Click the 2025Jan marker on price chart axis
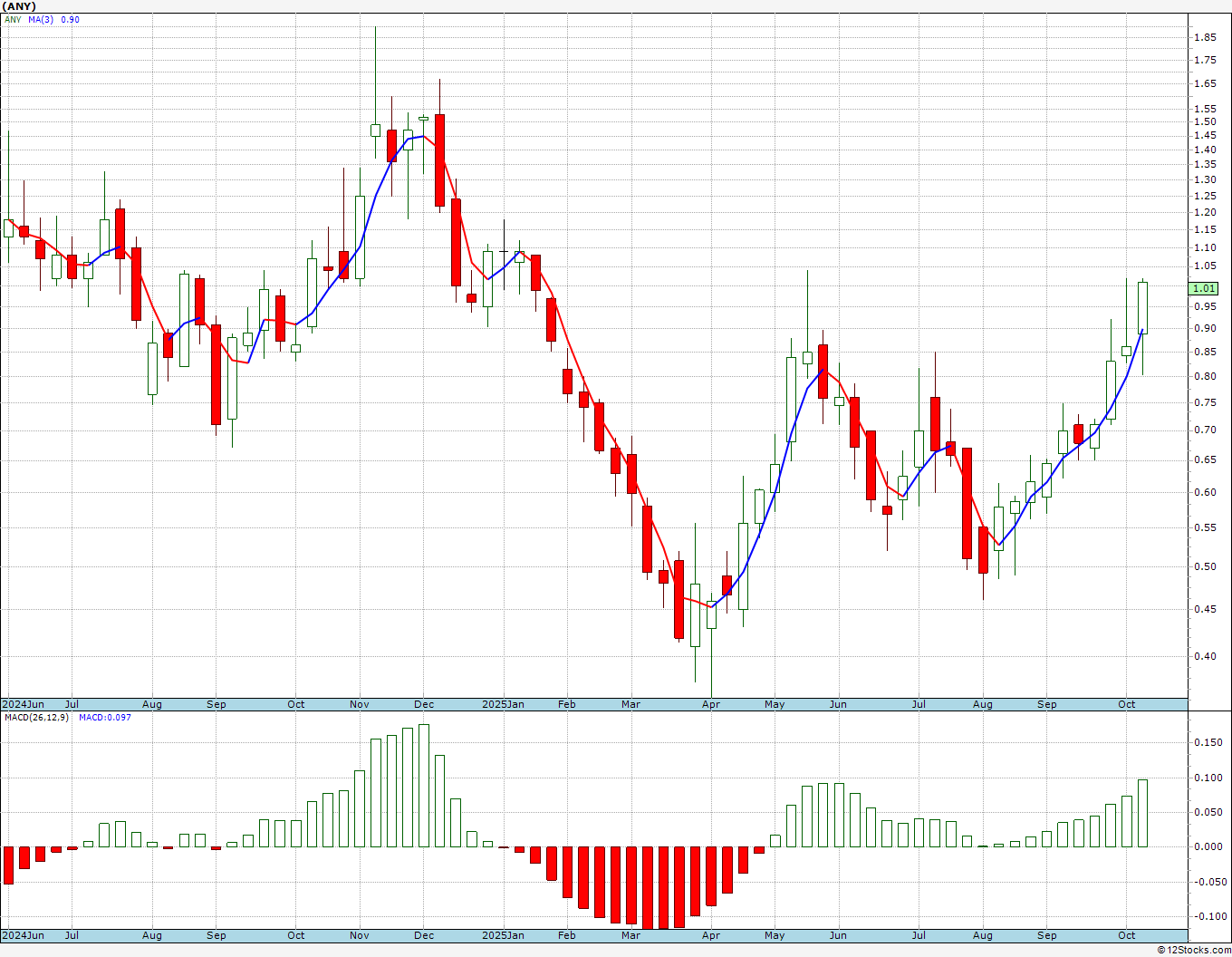The height and width of the screenshot is (957, 1232). pyautogui.click(x=503, y=704)
